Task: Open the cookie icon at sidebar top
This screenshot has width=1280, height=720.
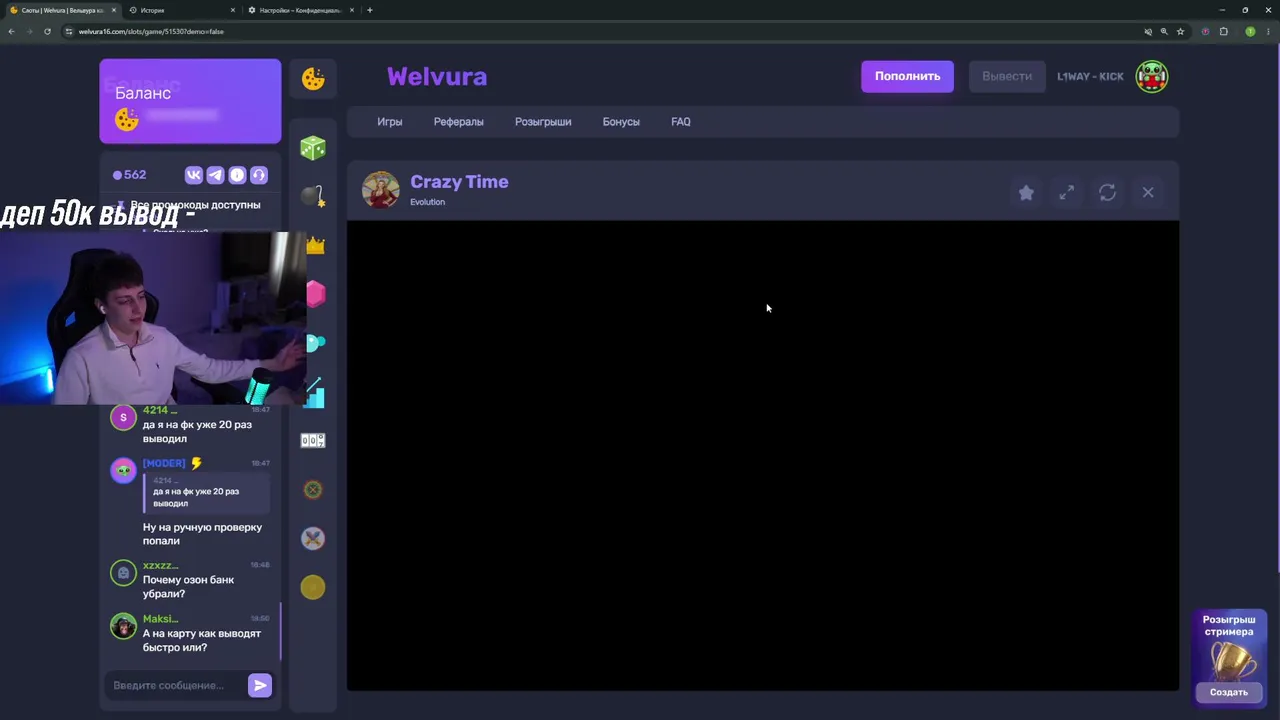Action: coord(313,79)
